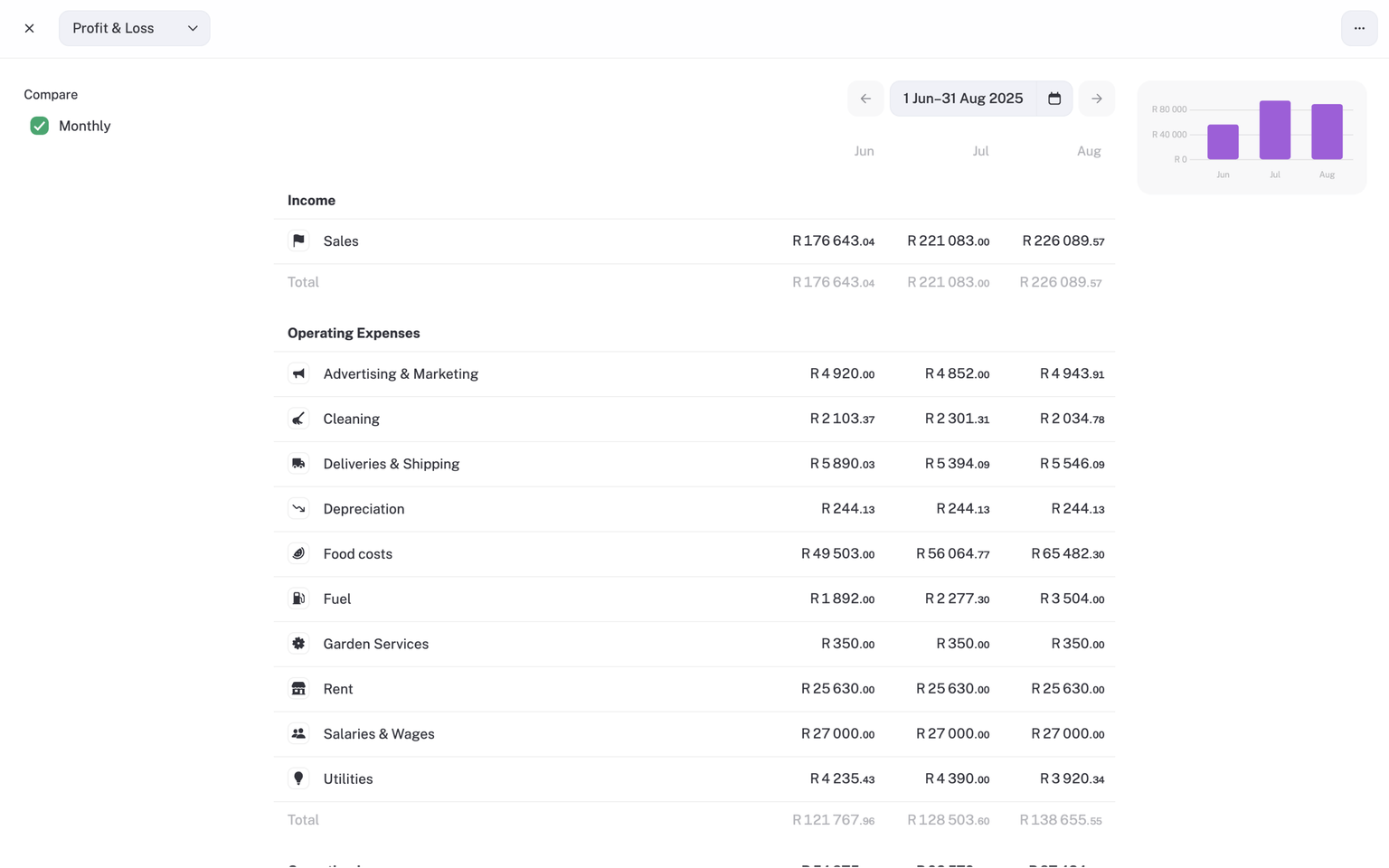This screenshot has width=1389, height=868.
Task: Click the storefront icon beside Rent
Action: tap(298, 689)
